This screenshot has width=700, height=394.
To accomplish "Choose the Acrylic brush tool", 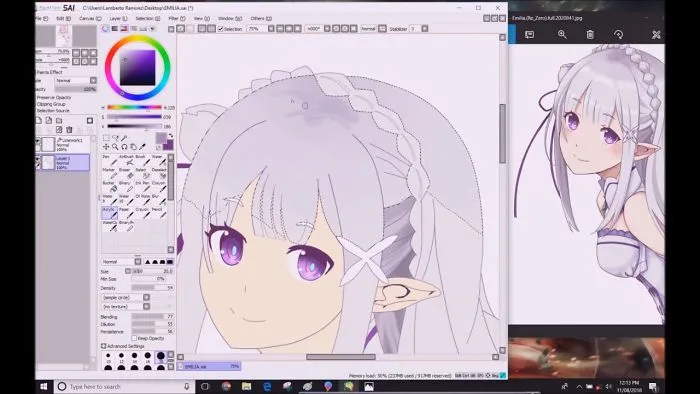I will [109, 212].
